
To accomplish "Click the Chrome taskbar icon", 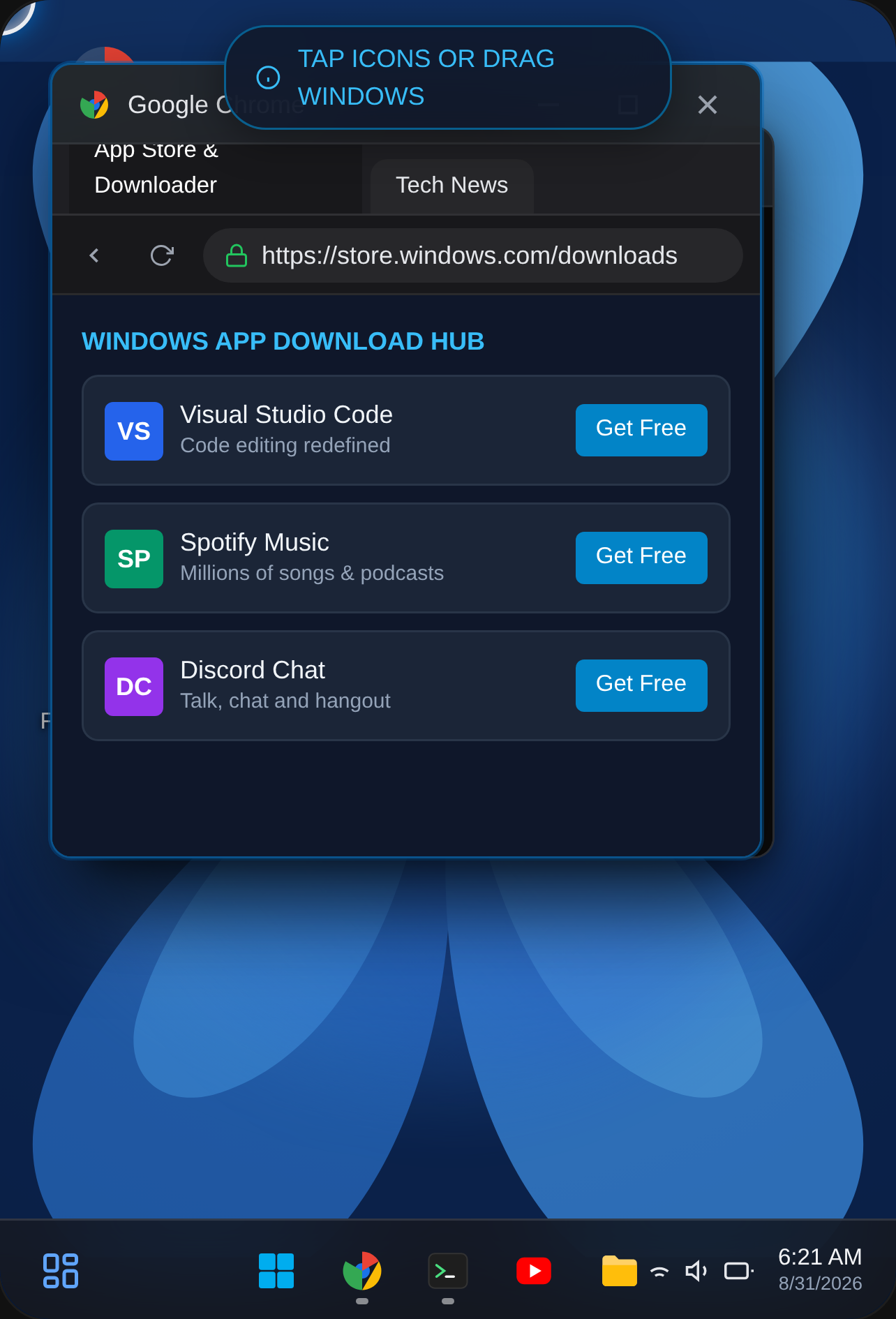I will 362,1271.
